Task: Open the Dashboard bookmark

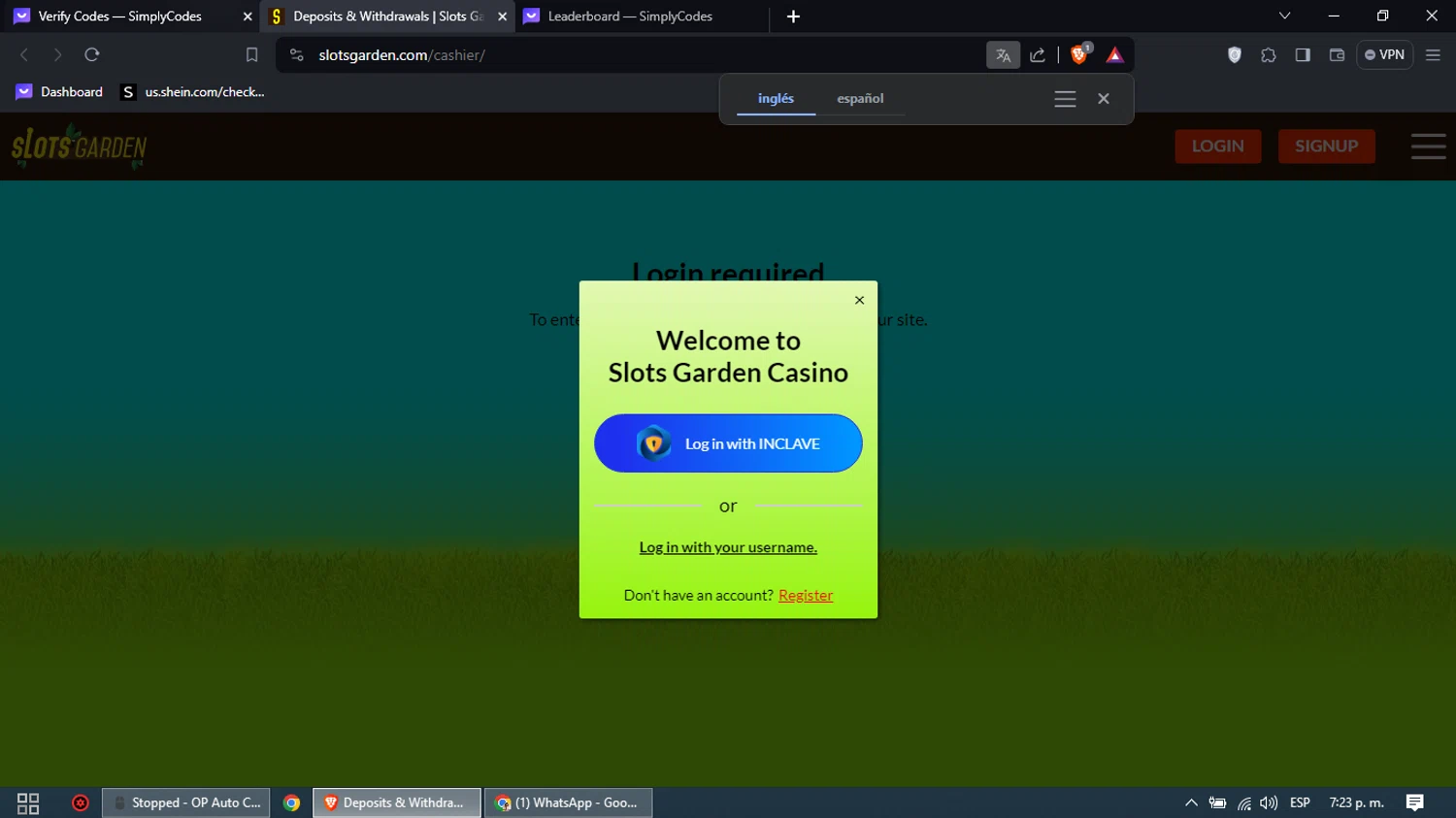Action: click(x=59, y=92)
